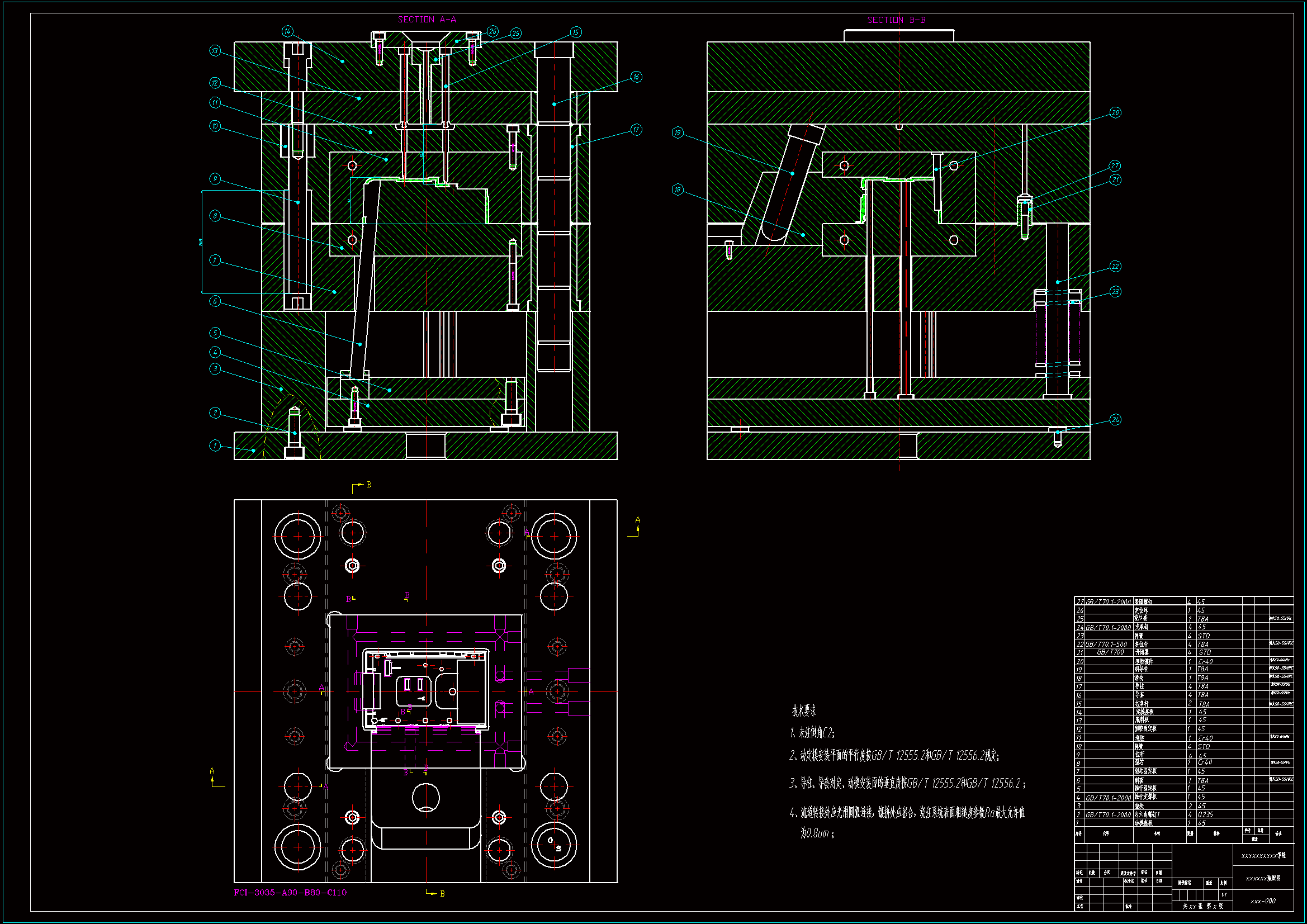Select part balloon number 1

coord(215,445)
